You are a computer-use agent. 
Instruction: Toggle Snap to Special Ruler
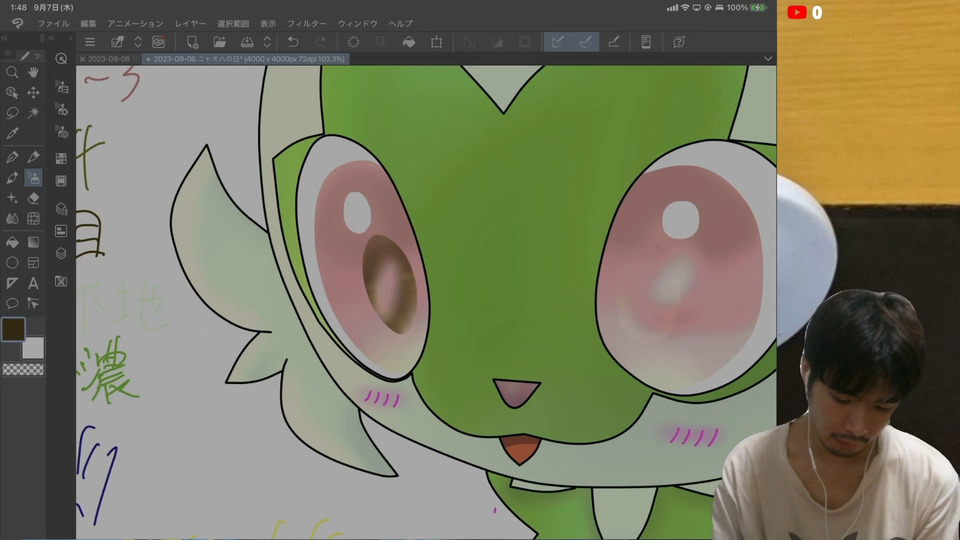click(585, 42)
